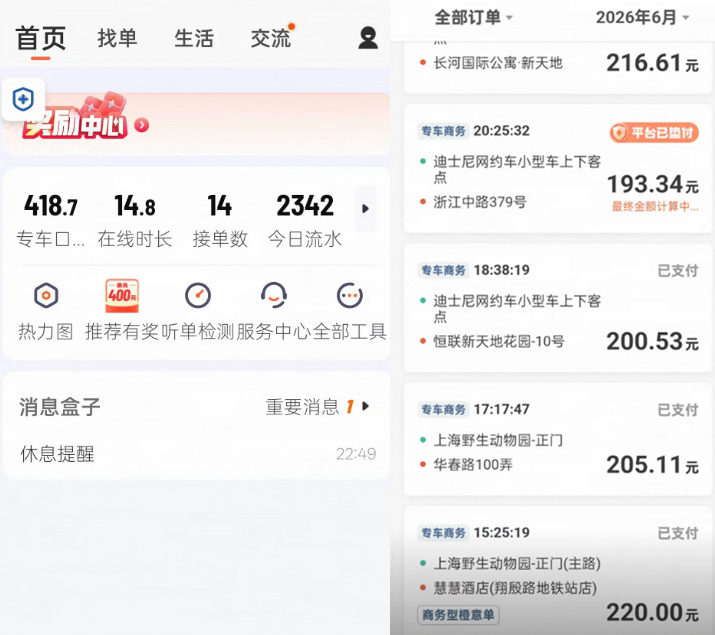715x635 pixels.
Task: Tap 上海野生动物园-正门(主路) pickup text
Action: (x=517, y=563)
